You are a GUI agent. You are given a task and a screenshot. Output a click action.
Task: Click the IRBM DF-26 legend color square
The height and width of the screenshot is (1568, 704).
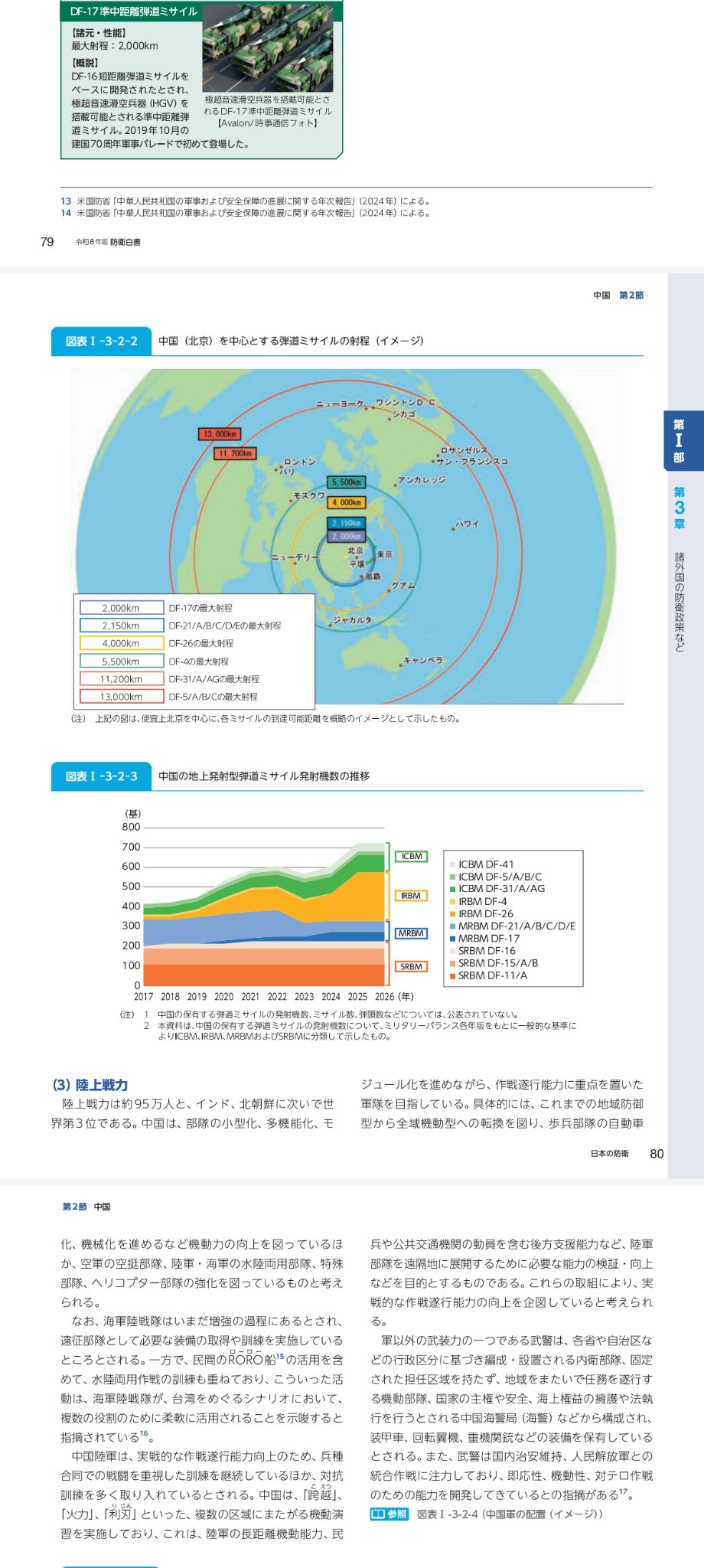click(x=452, y=914)
